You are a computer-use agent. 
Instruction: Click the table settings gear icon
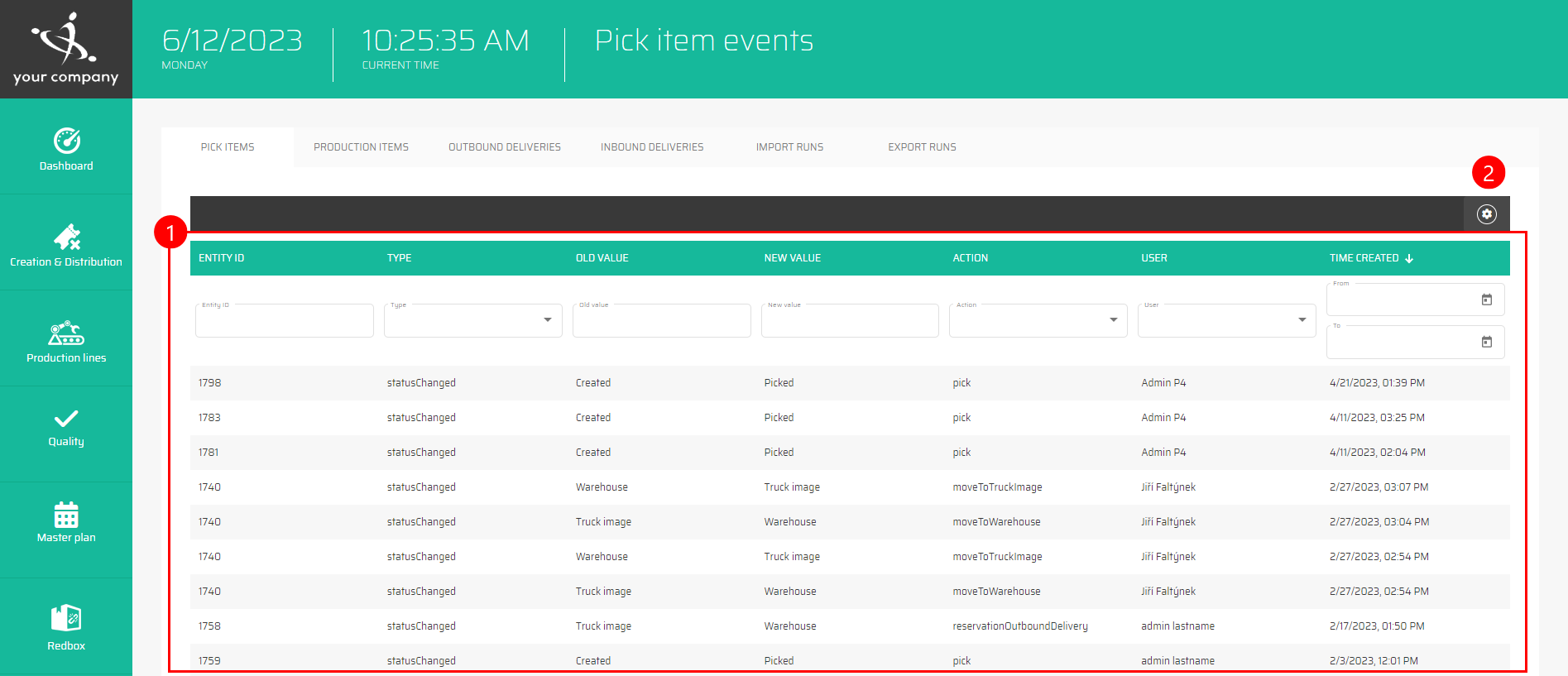tap(1486, 214)
